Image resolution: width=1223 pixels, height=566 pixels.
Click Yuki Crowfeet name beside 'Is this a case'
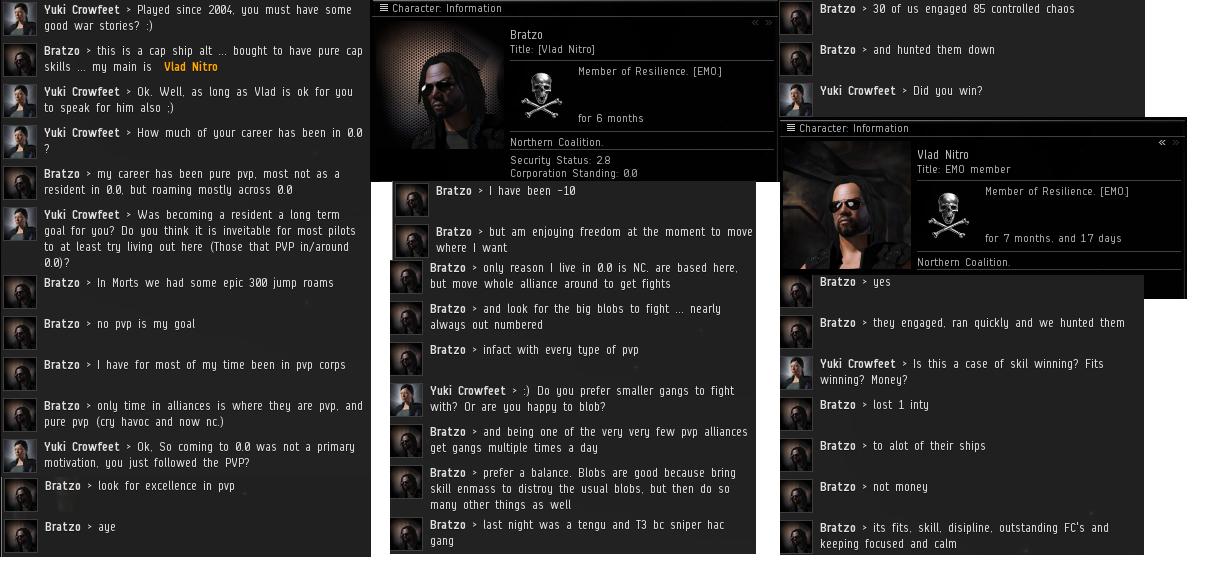coord(858,364)
